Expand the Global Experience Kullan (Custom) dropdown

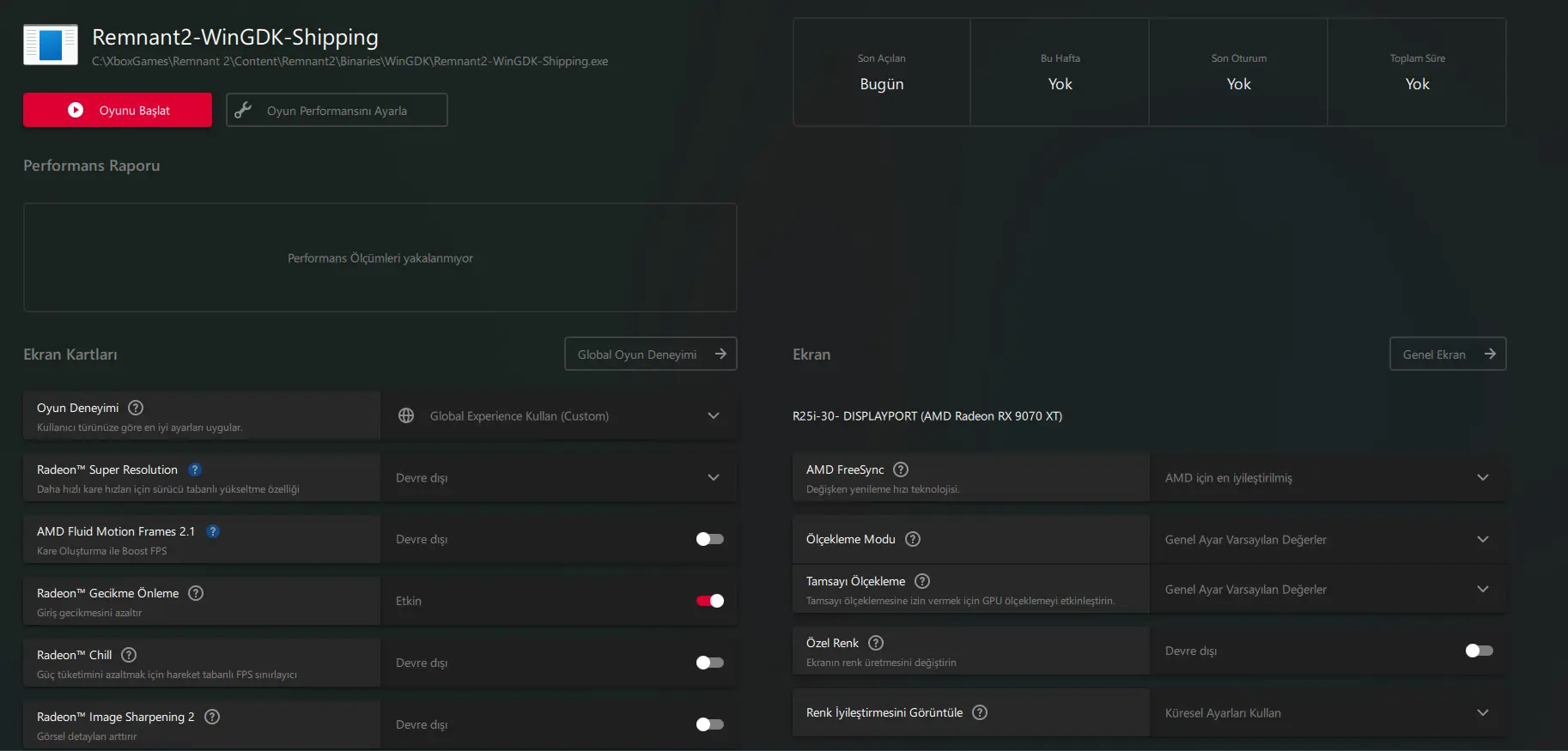coord(559,415)
